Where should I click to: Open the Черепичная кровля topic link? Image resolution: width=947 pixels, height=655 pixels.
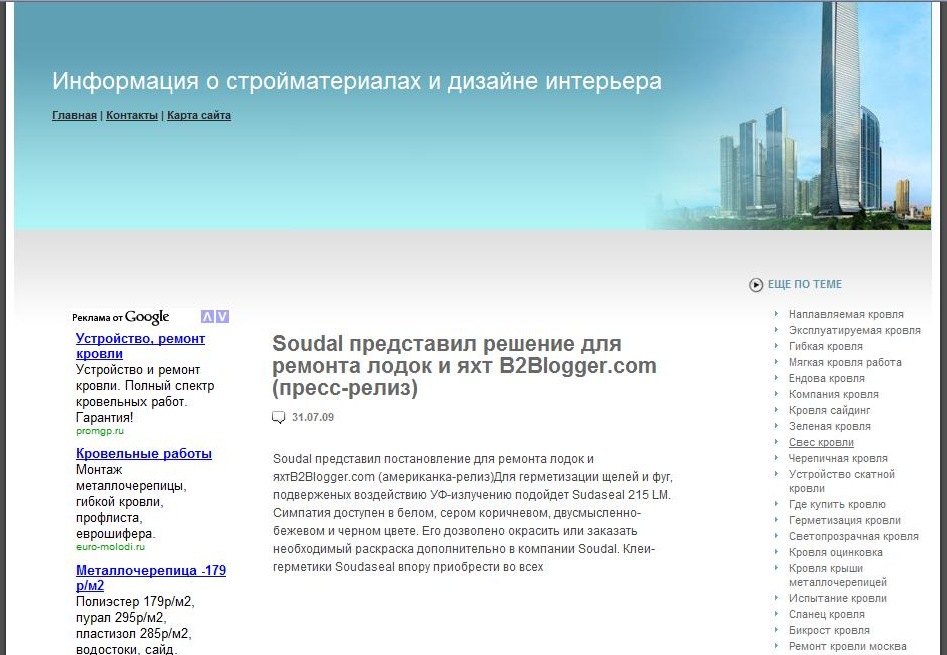[838, 458]
